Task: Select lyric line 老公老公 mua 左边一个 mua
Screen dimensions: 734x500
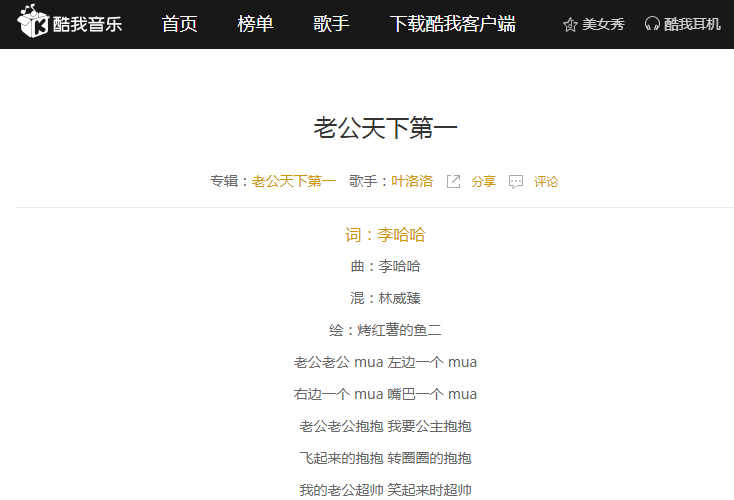Action: click(x=385, y=362)
